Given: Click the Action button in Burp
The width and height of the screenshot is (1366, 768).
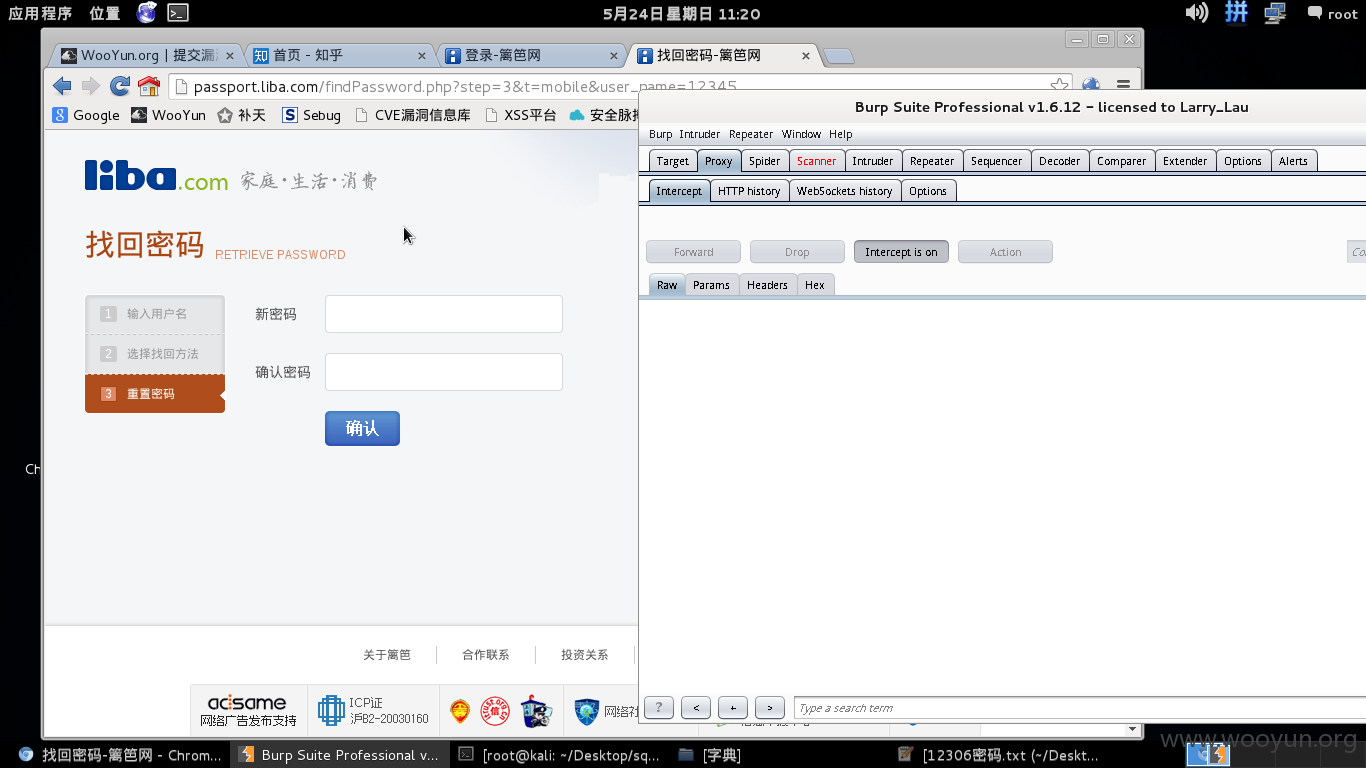Looking at the screenshot, I should point(1005,252).
